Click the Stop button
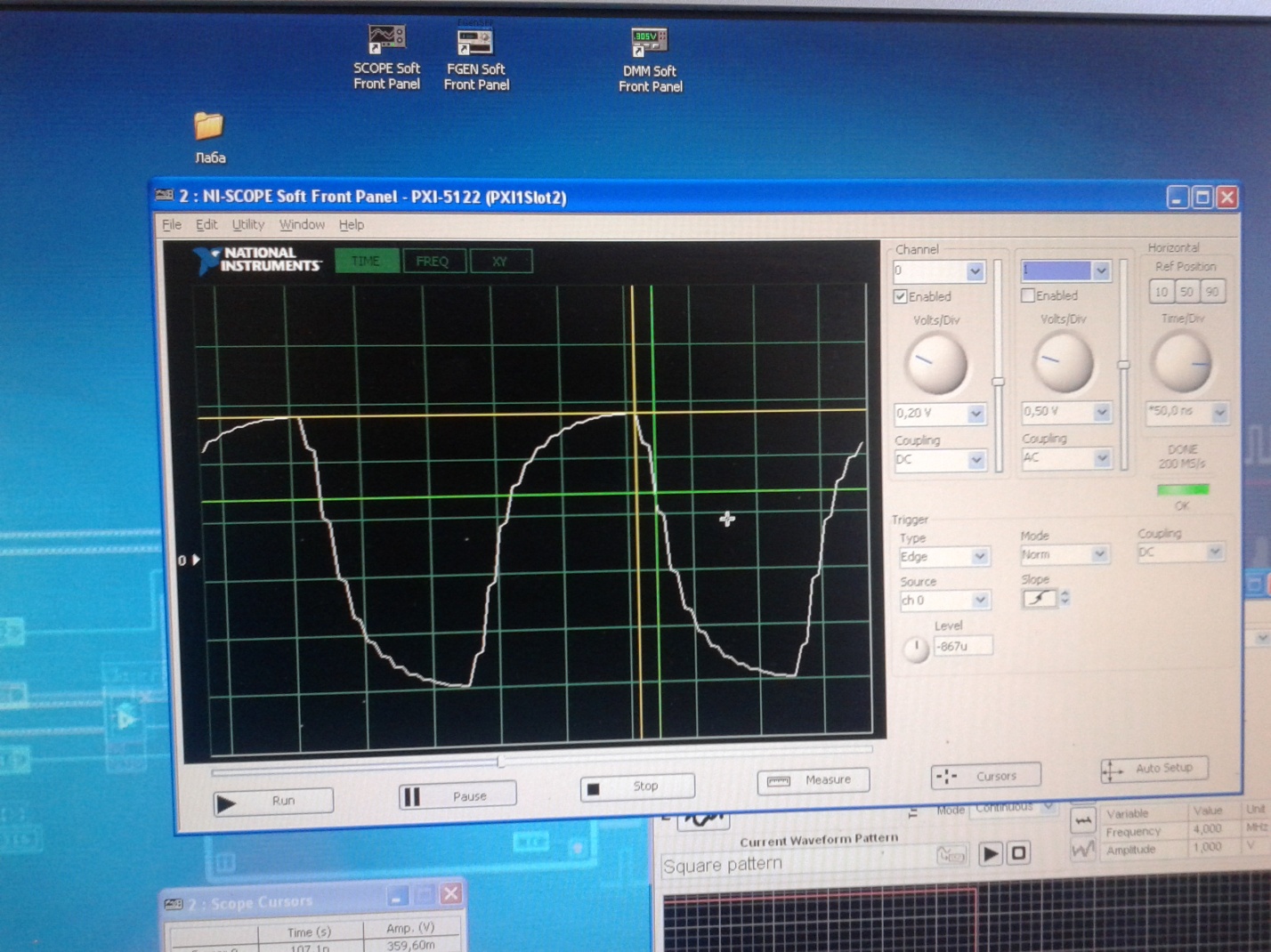Viewport: 1271px width, 952px height. click(636, 787)
